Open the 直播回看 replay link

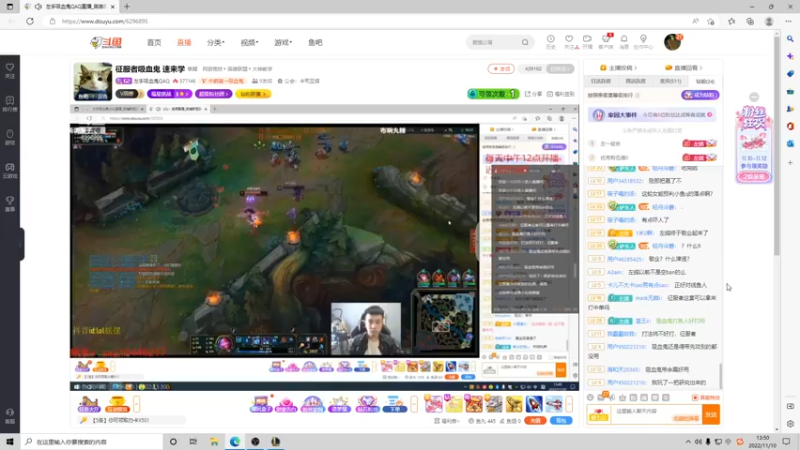tap(684, 68)
